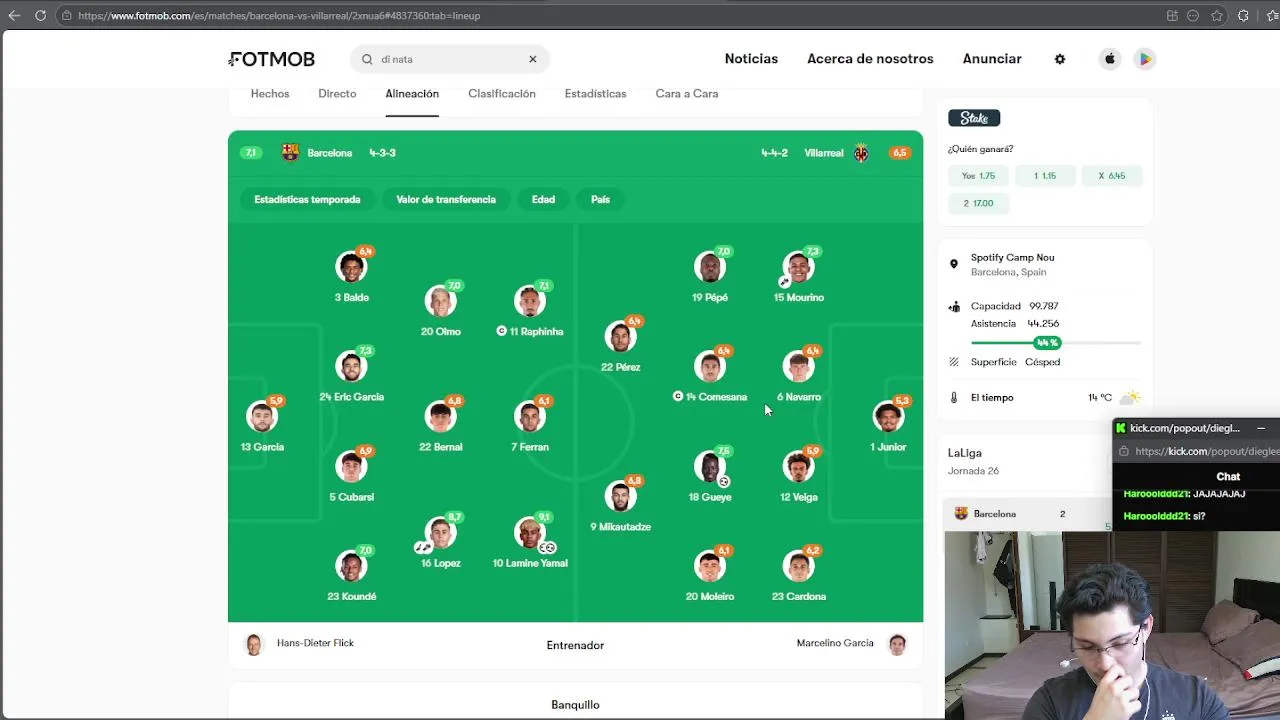Switch to the Cara a Cara tab
The width and height of the screenshot is (1280, 720).
(687, 94)
